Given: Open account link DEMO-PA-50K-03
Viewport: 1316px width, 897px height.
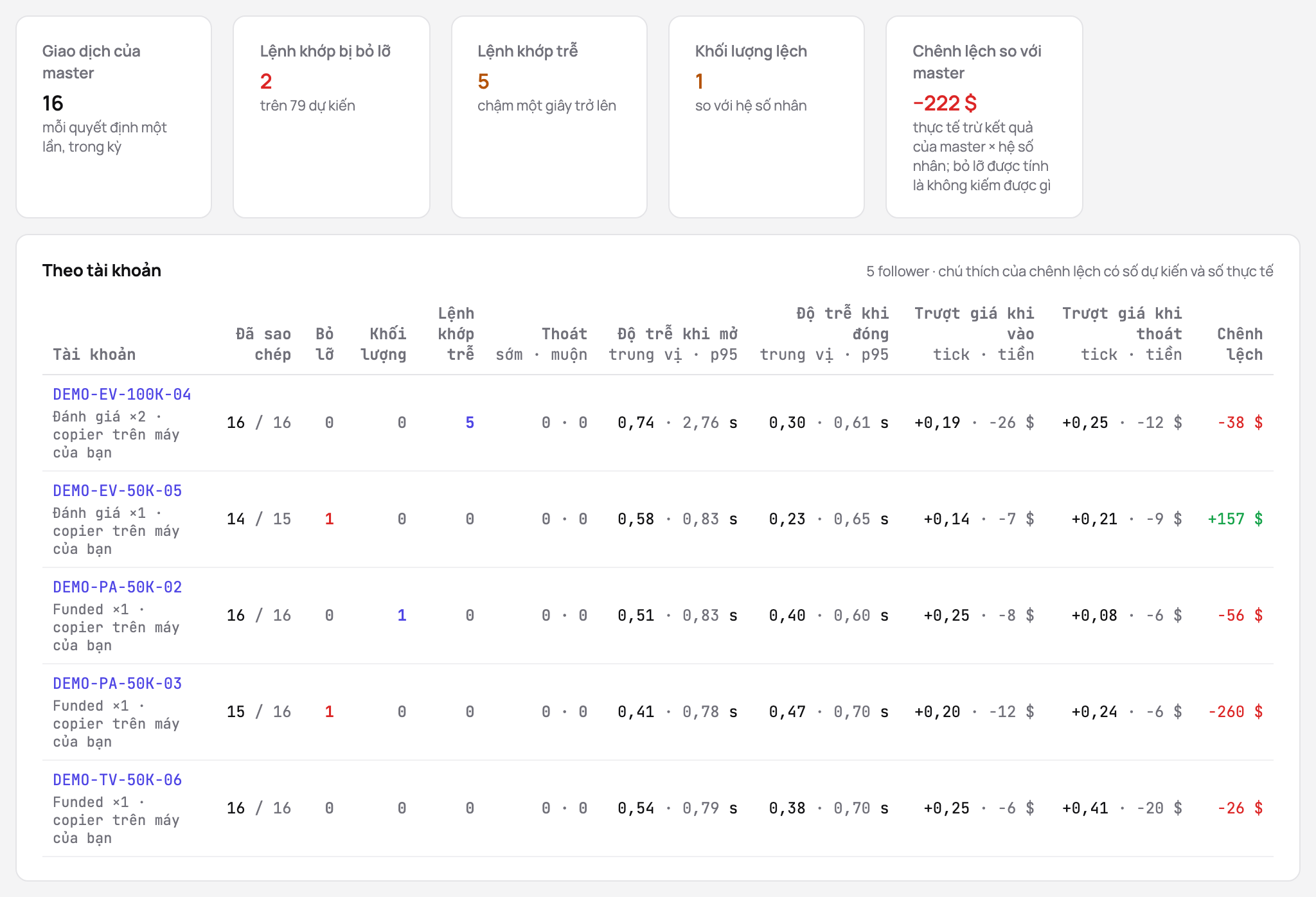Looking at the screenshot, I should pyautogui.click(x=118, y=684).
